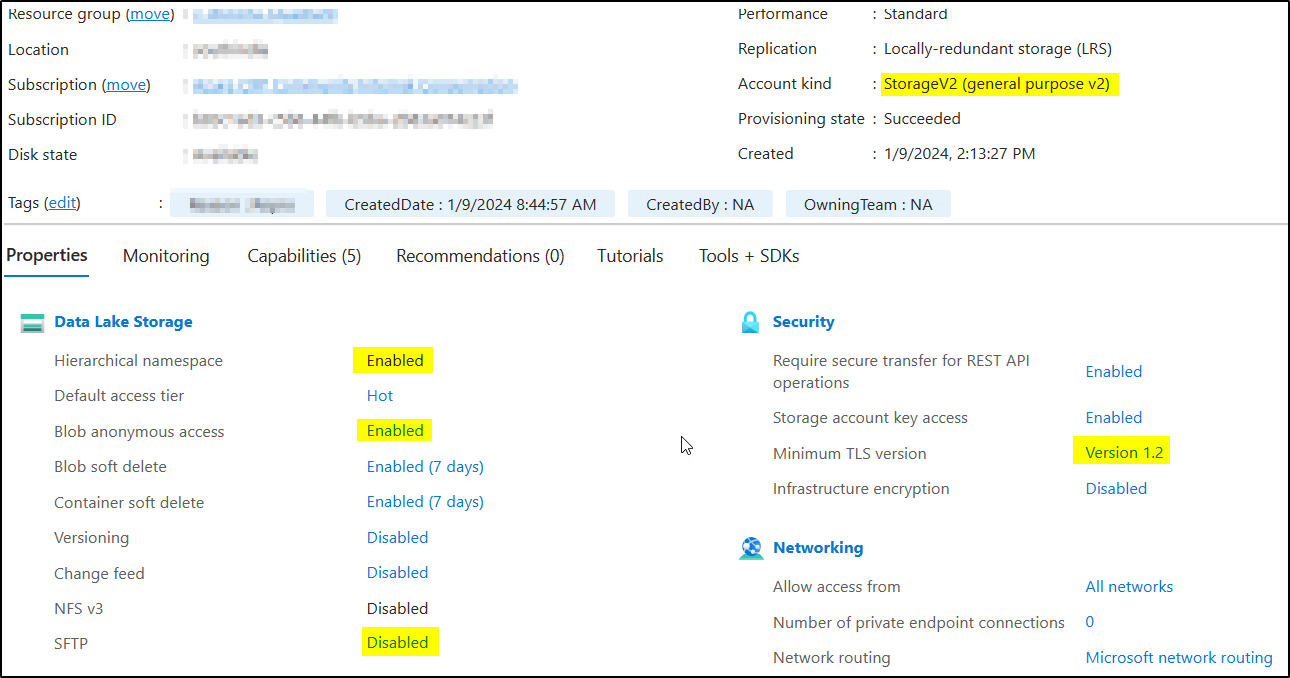The width and height of the screenshot is (1290, 678).
Task: Click Enabled value for Blob anonymous access
Action: coord(395,431)
